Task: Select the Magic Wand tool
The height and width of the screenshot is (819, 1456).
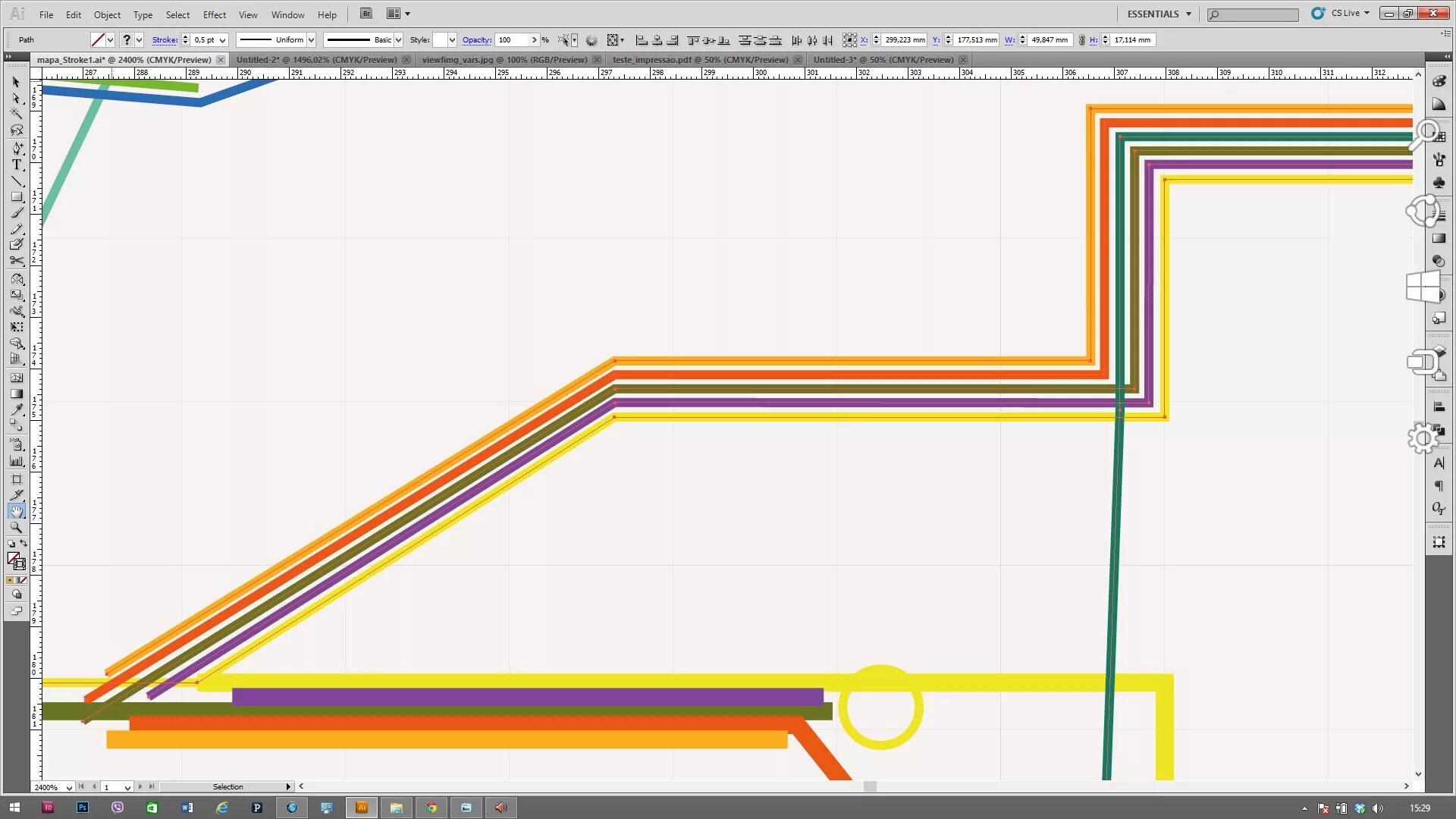Action: [17, 114]
